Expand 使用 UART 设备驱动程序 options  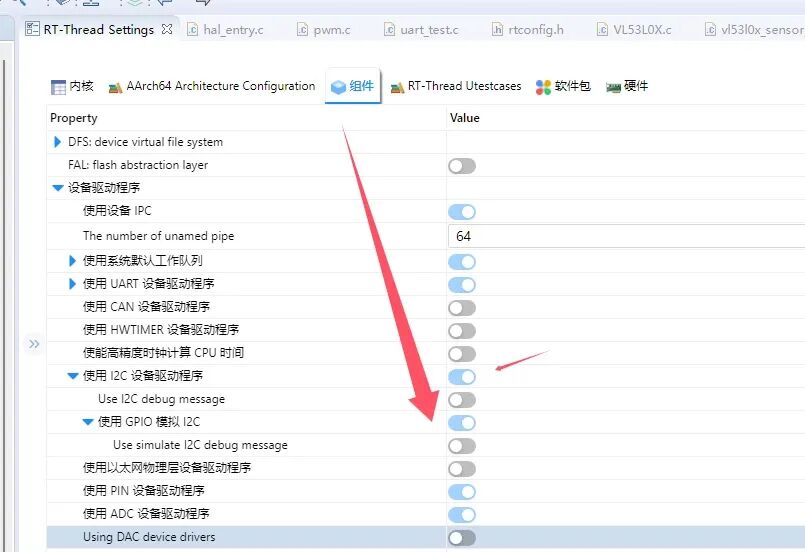click(x=73, y=284)
